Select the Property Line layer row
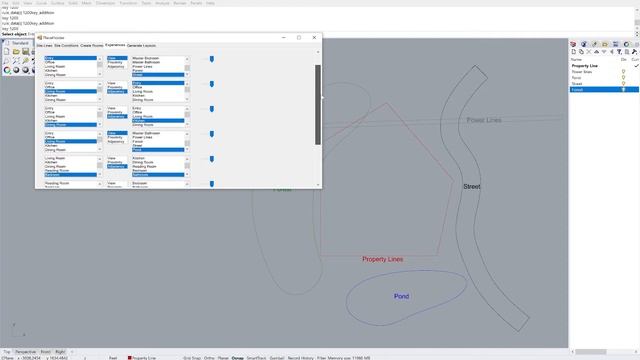Screen dimensions: 640x360 tap(604, 66)
